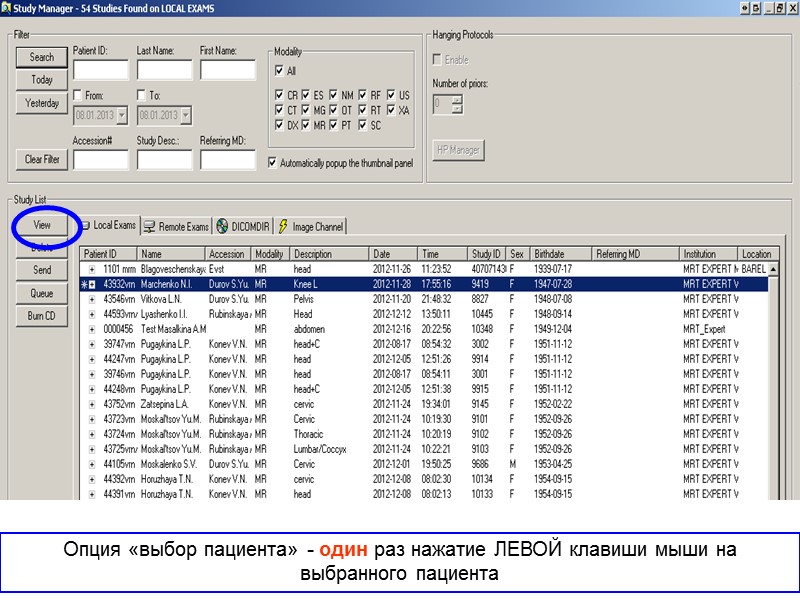
Task: Toggle automatically popup thumbnail panel checkbox
Action: (272, 163)
